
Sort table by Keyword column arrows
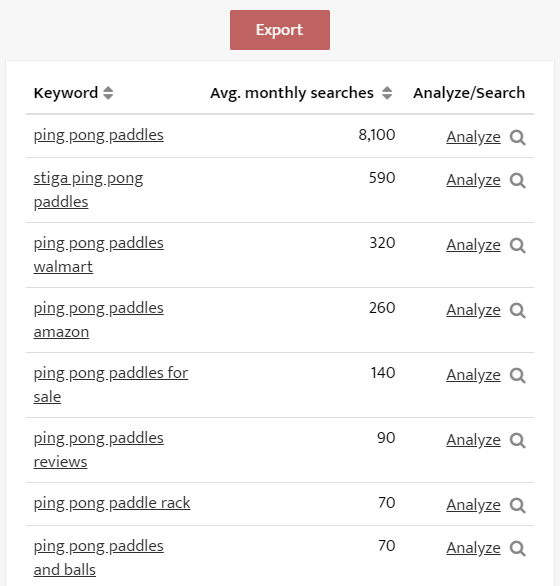108,93
